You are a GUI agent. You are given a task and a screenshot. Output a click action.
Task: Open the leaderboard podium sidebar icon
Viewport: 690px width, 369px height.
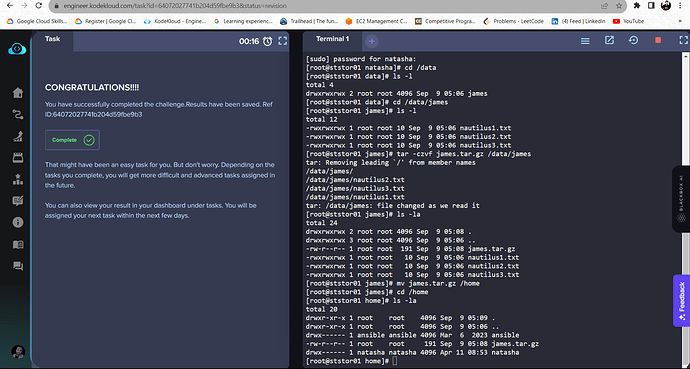(x=18, y=179)
